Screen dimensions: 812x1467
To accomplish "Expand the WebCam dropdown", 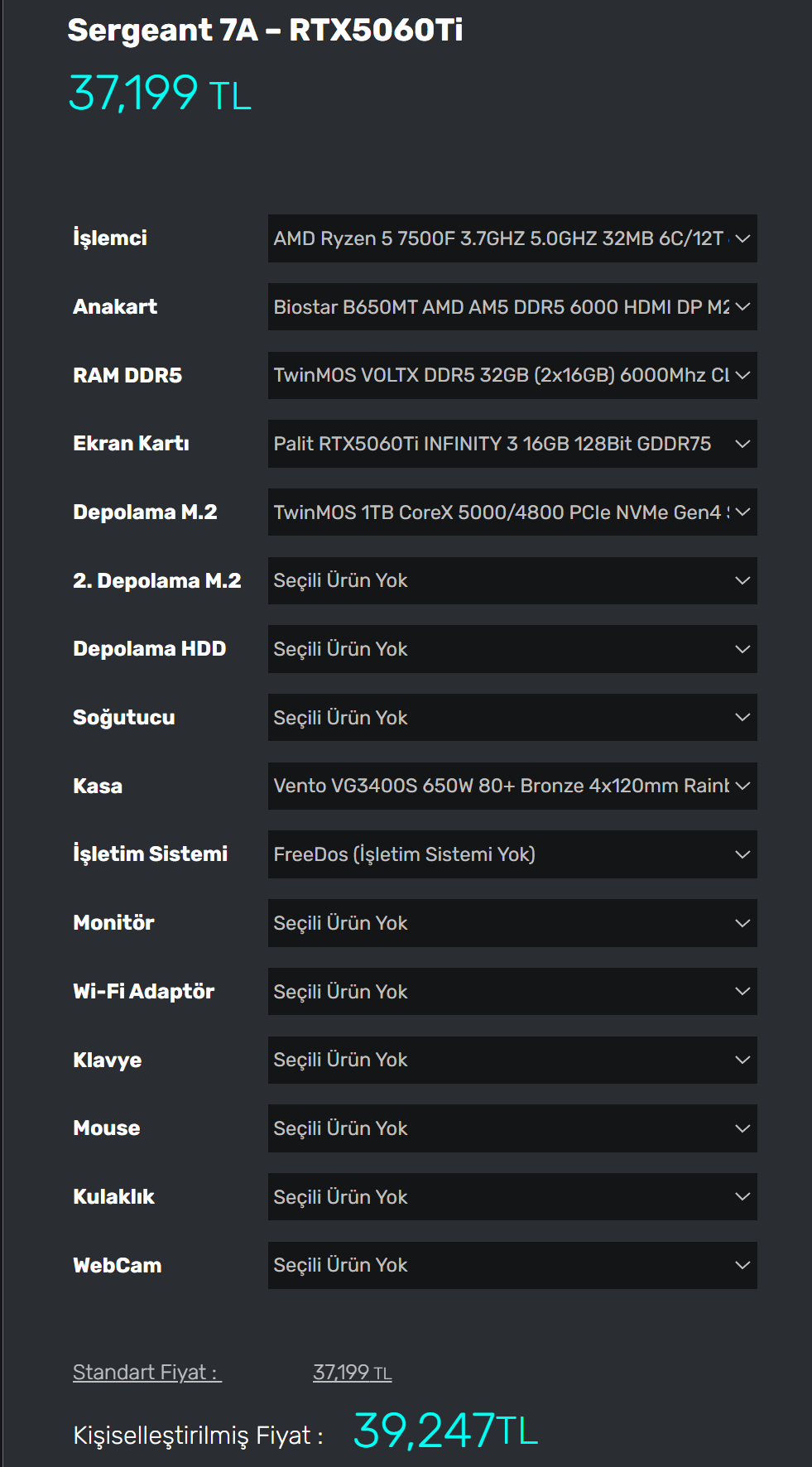I will [512, 1265].
